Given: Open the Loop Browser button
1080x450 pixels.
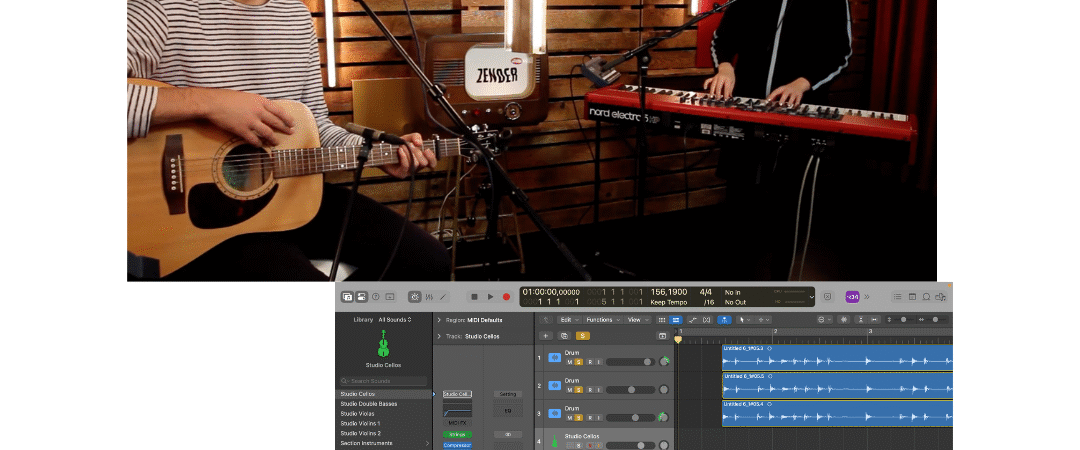Looking at the screenshot, I should (926, 297).
